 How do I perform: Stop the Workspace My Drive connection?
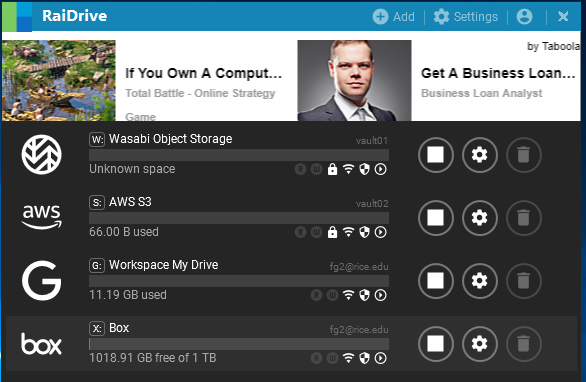point(436,280)
